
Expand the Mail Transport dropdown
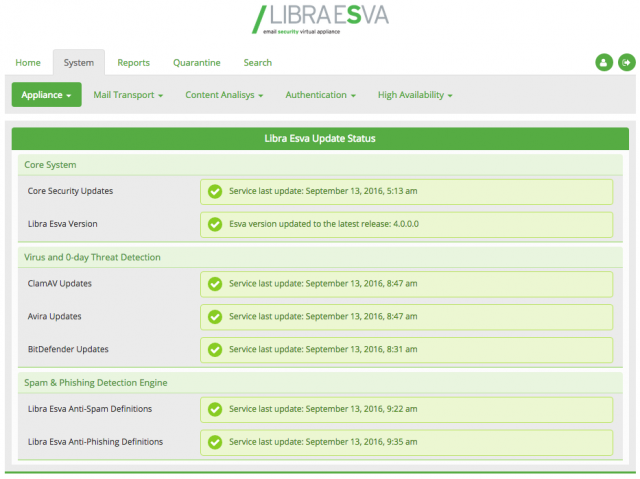click(x=128, y=95)
